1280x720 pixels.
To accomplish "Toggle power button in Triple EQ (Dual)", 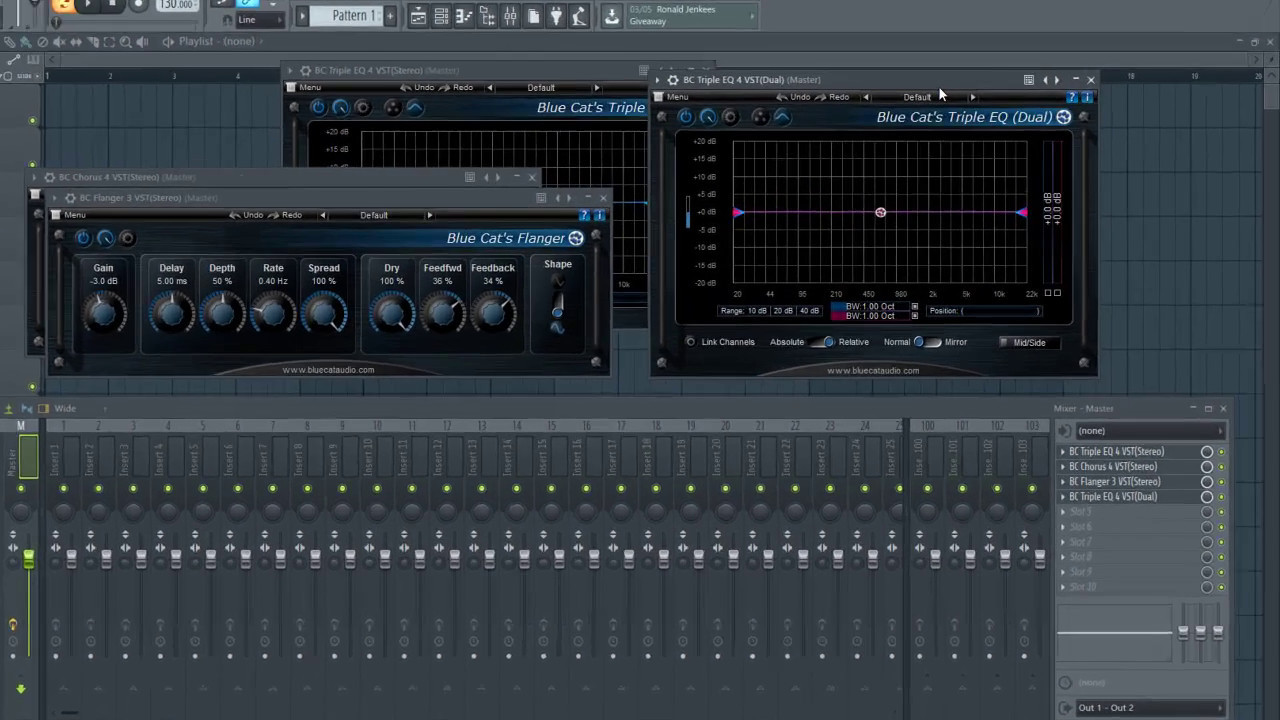I will tap(686, 117).
